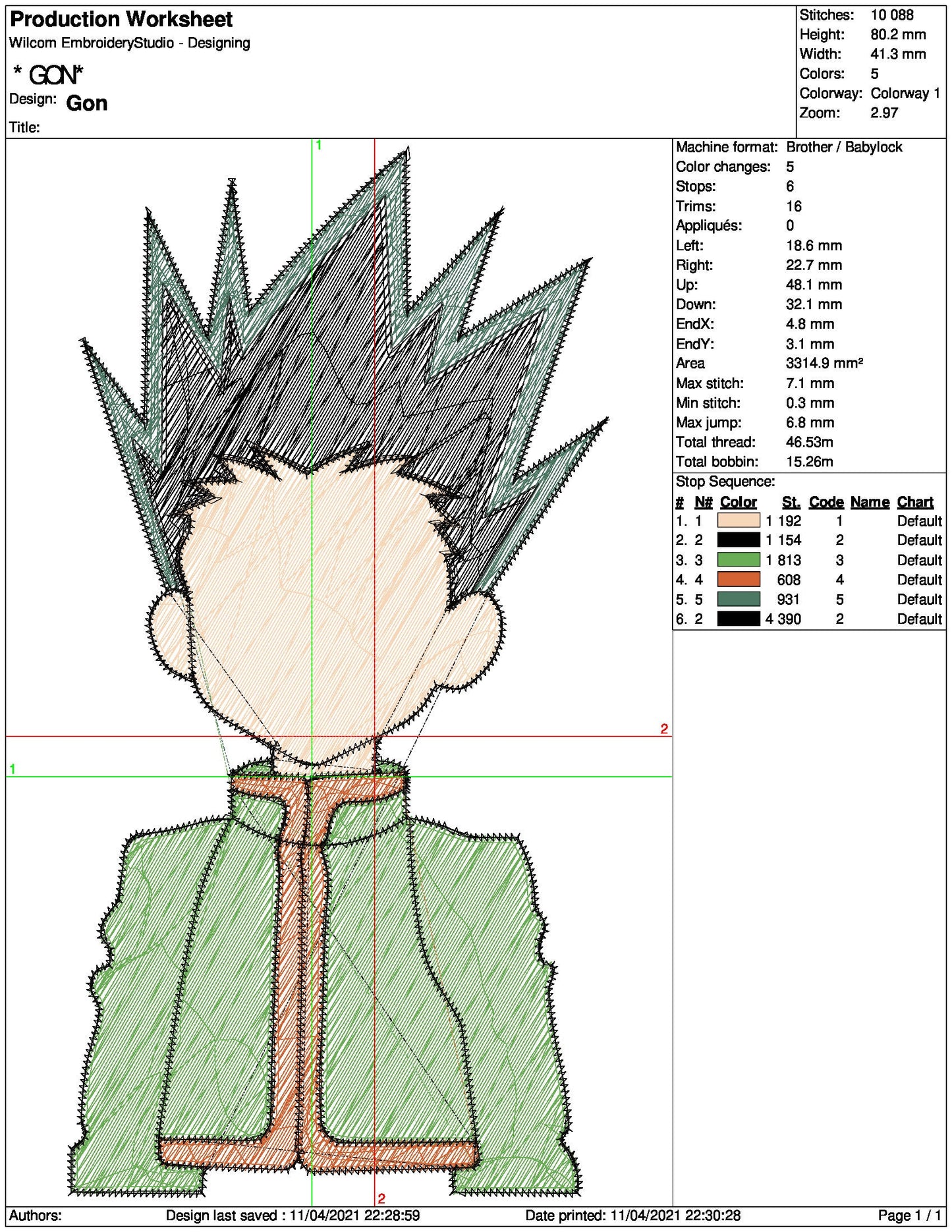This screenshot has width=952, height=1232.
Task: Click the 'St.' column header
Action: pyautogui.click(x=791, y=502)
